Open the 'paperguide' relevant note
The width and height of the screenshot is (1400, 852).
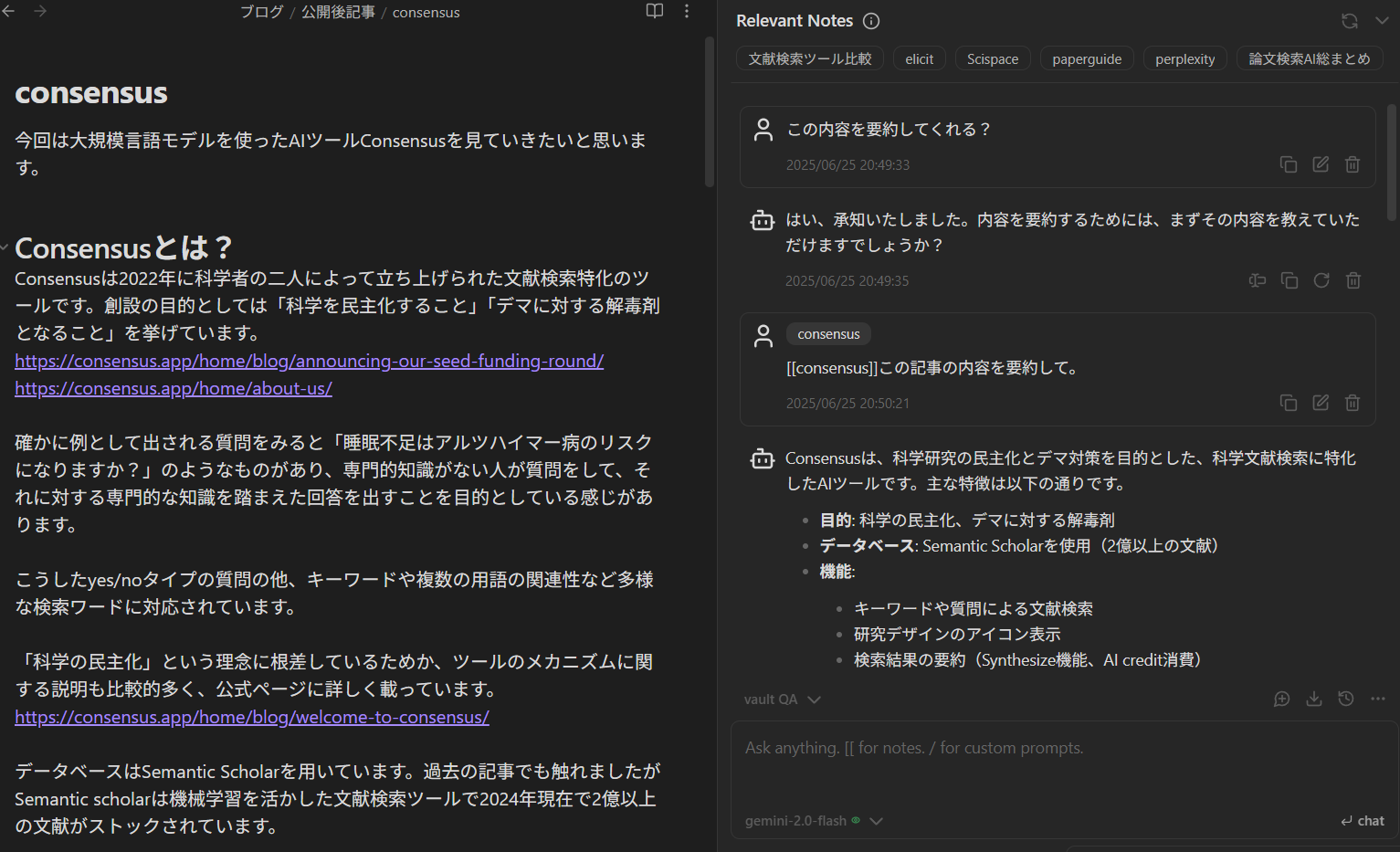1087,58
